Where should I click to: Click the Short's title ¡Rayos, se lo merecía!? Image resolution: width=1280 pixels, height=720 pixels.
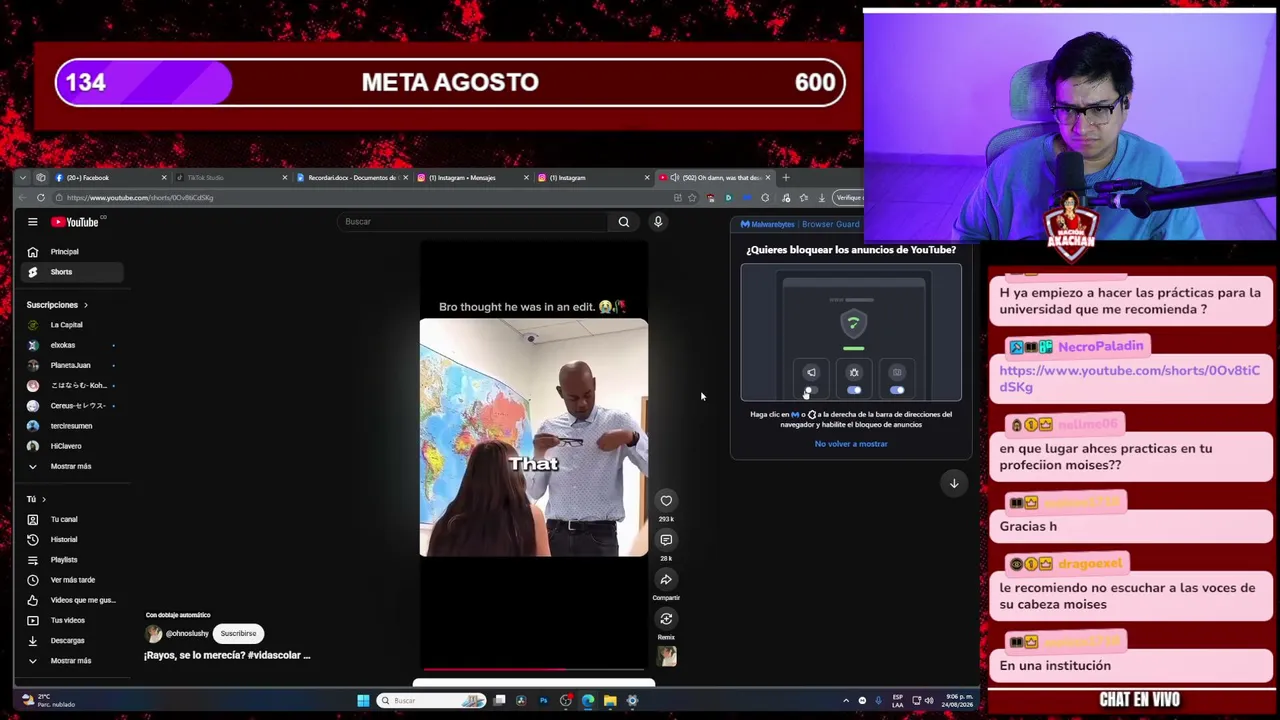point(227,655)
